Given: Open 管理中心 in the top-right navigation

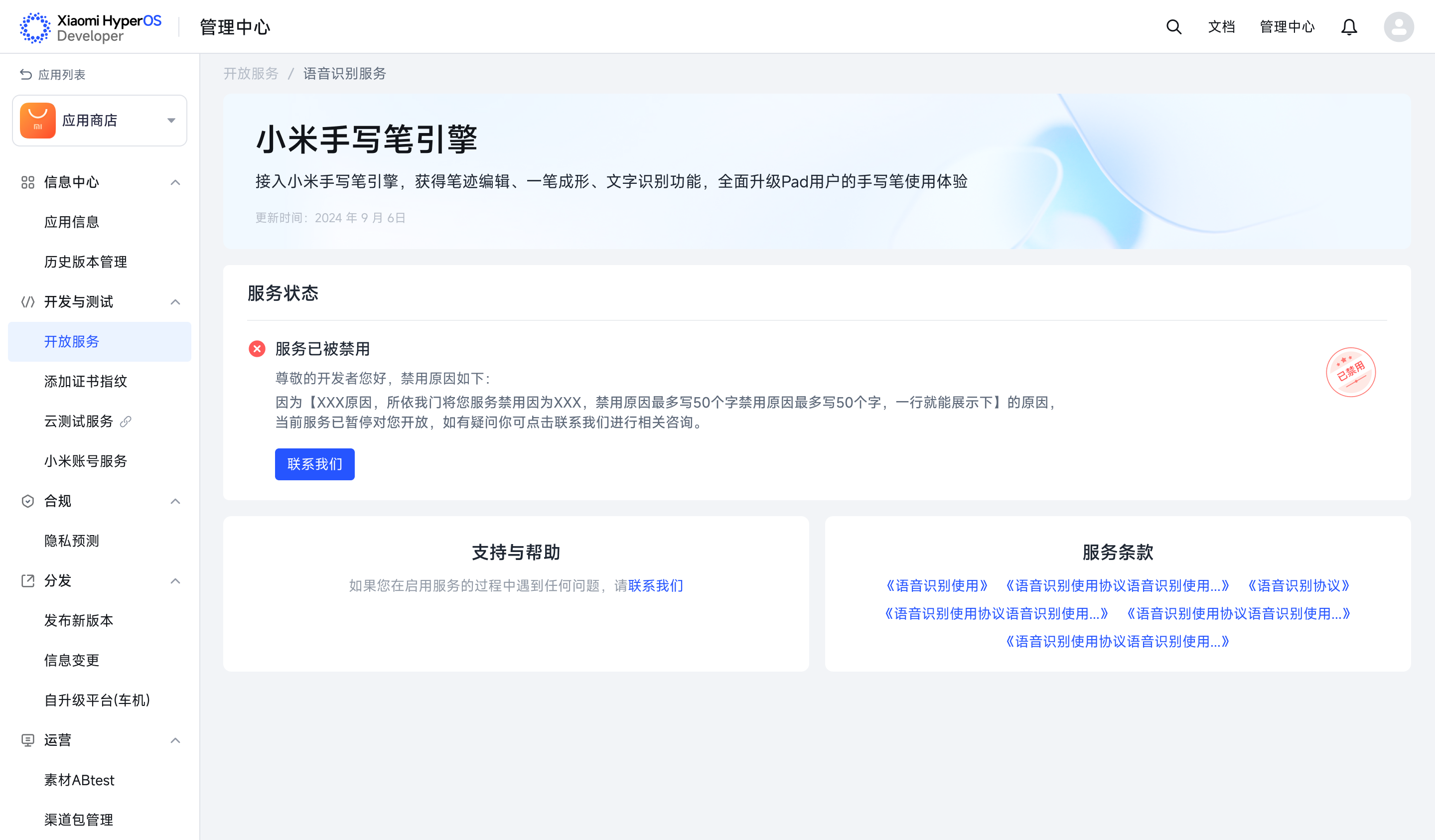Looking at the screenshot, I should click(1287, 27).
